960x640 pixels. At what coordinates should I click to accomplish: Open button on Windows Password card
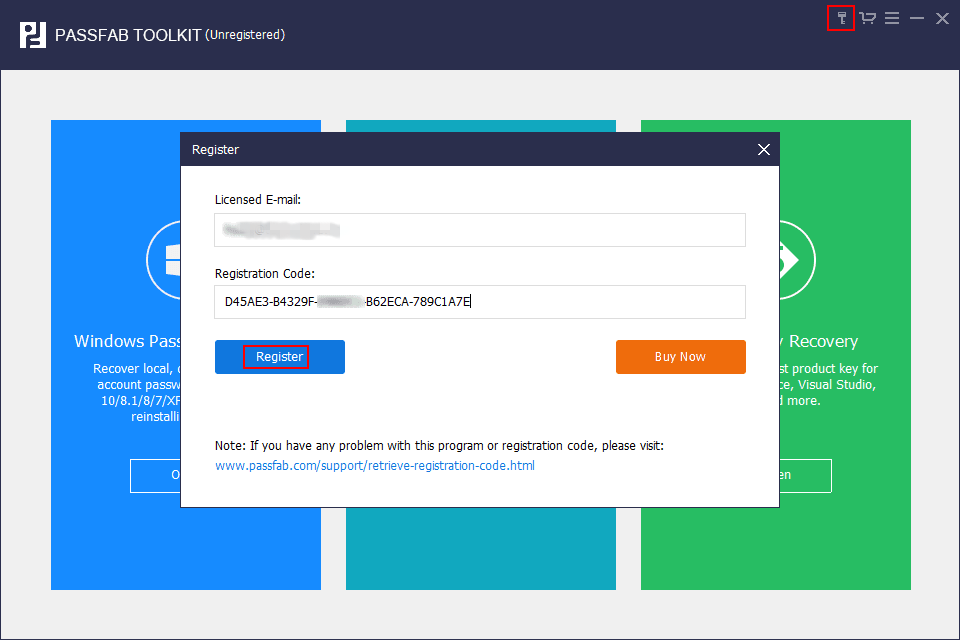pos(156,475)
